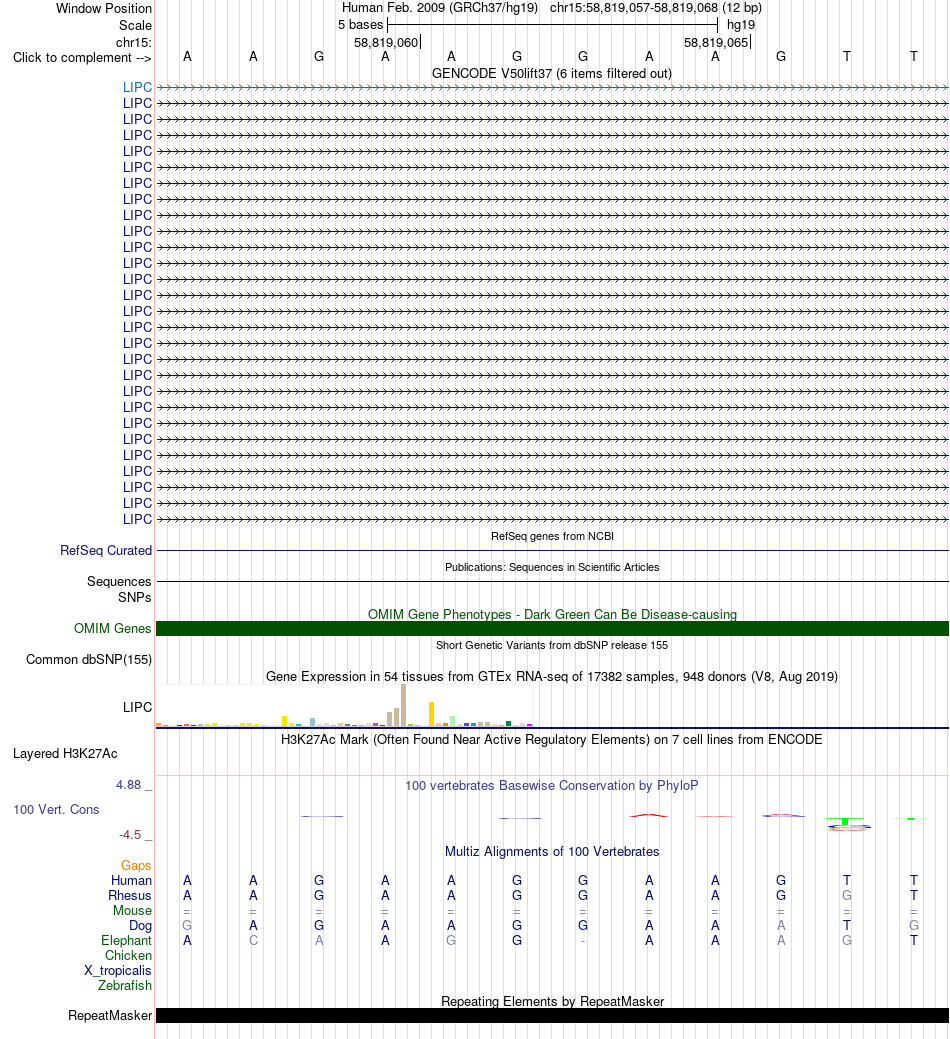Click the black RepeatMasker bar
The image size is (950, 1039).
point(552,1016)
